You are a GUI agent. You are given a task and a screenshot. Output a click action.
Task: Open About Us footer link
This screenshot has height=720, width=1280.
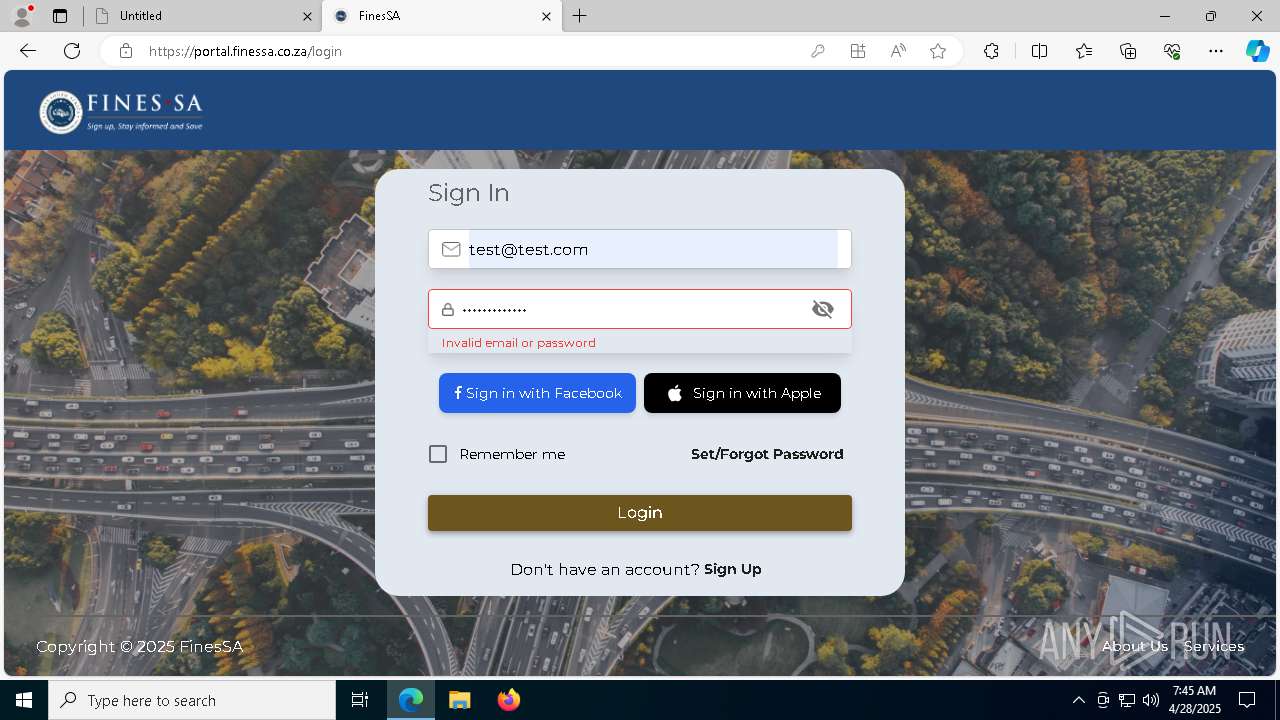(x=1135, y=646)
